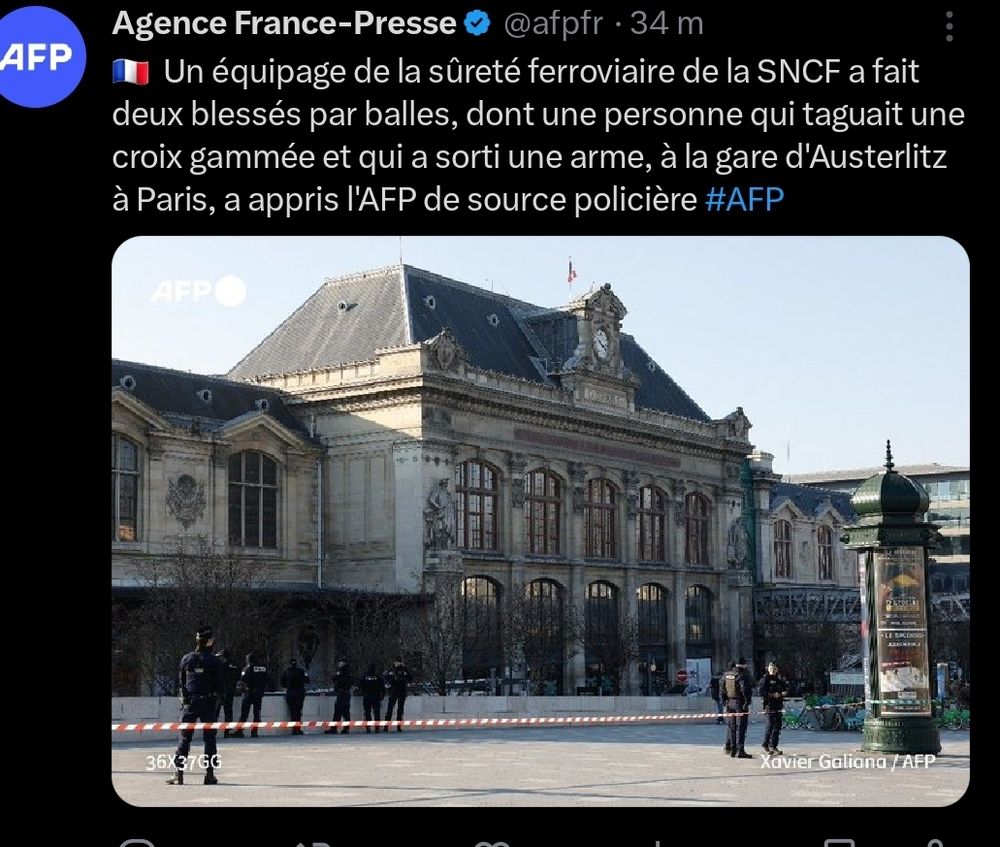The image size is (1000, 847).
Task: Click the view count analytics icon
Action: [658, 843]
